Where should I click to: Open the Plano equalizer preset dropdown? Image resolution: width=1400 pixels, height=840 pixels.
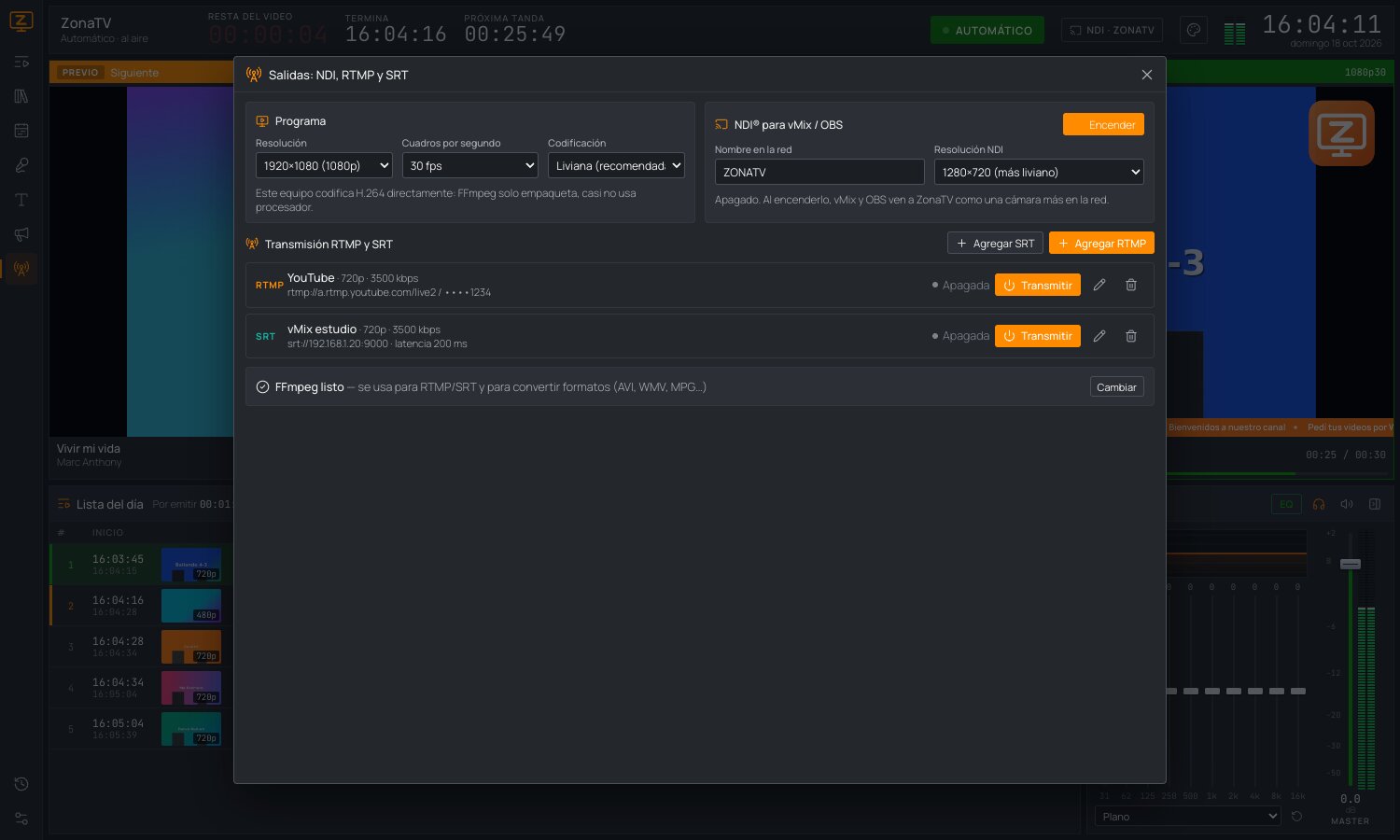[1187, 816]
